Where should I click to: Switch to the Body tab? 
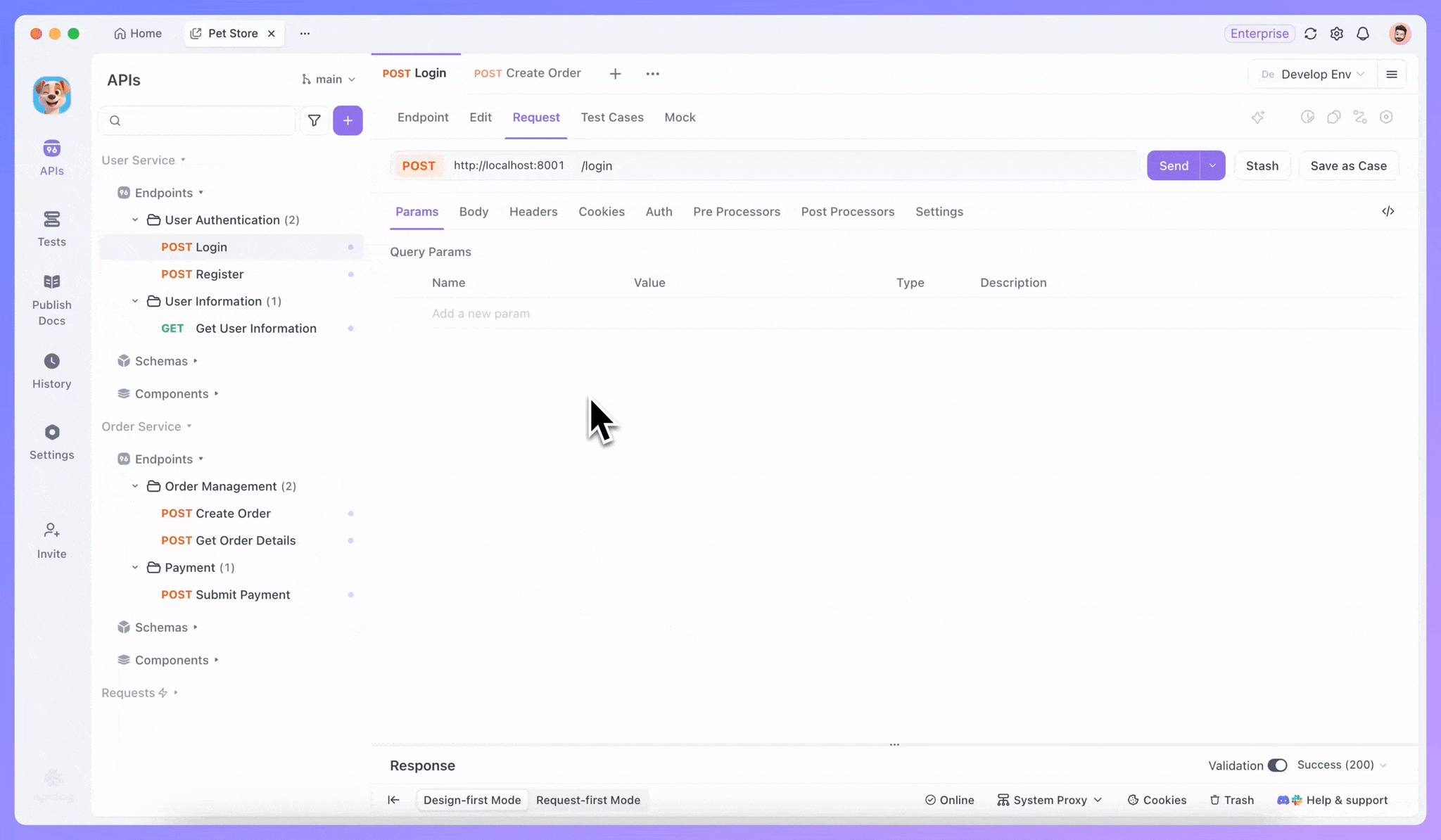click(x=474, y=212)
